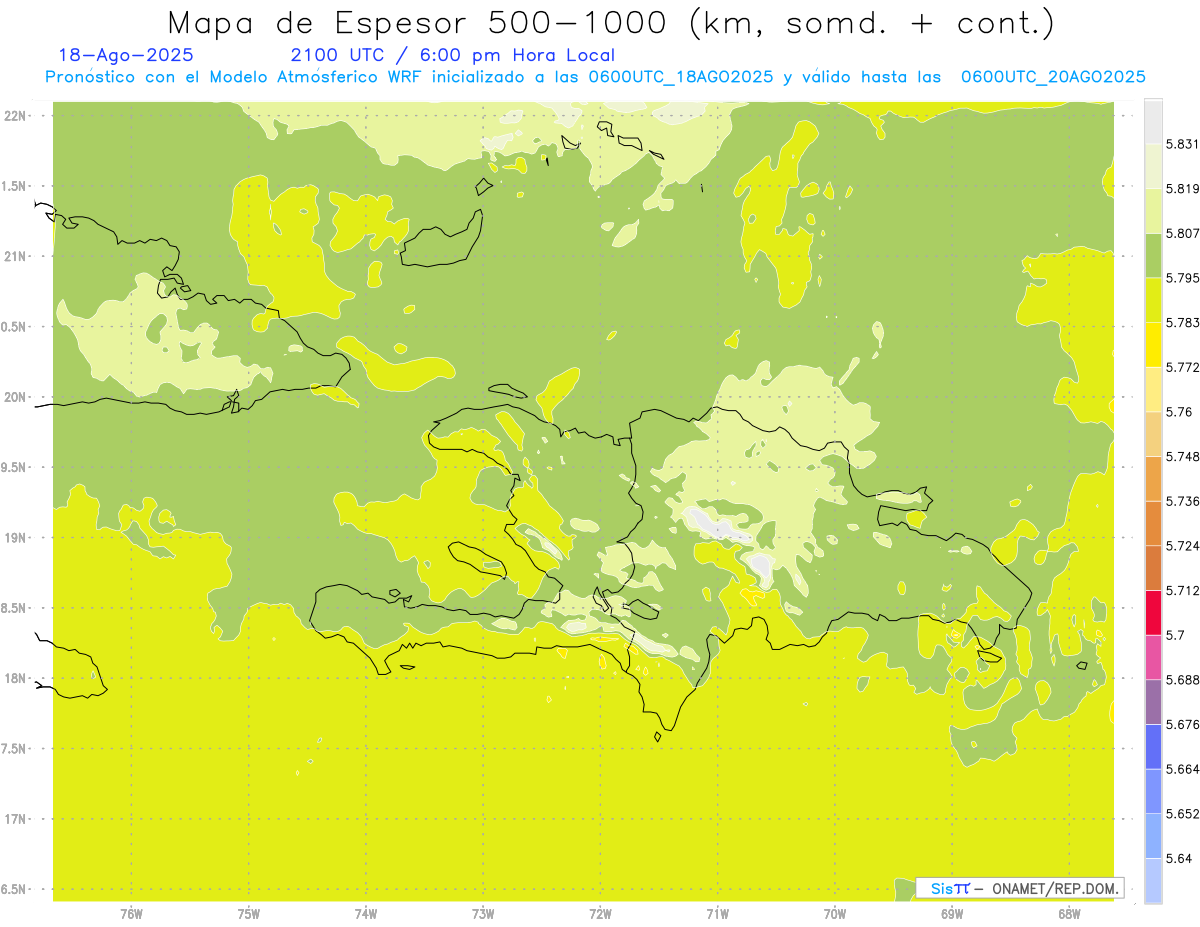Click the legend value '5.7'
The height and width of the screenshot is (927, 1200).
tap(1175, 635)
